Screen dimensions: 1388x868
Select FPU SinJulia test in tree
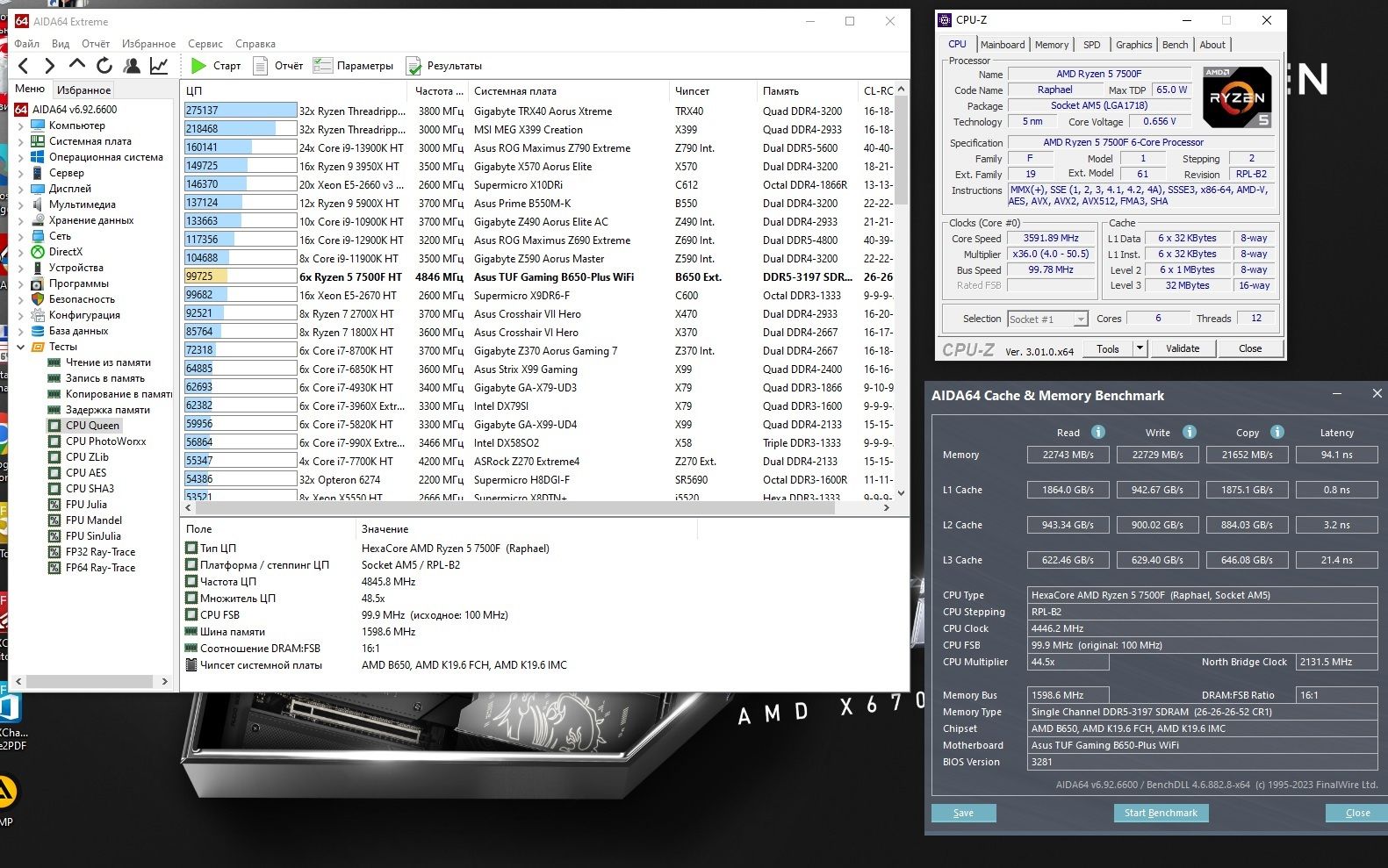click(93, 535)
